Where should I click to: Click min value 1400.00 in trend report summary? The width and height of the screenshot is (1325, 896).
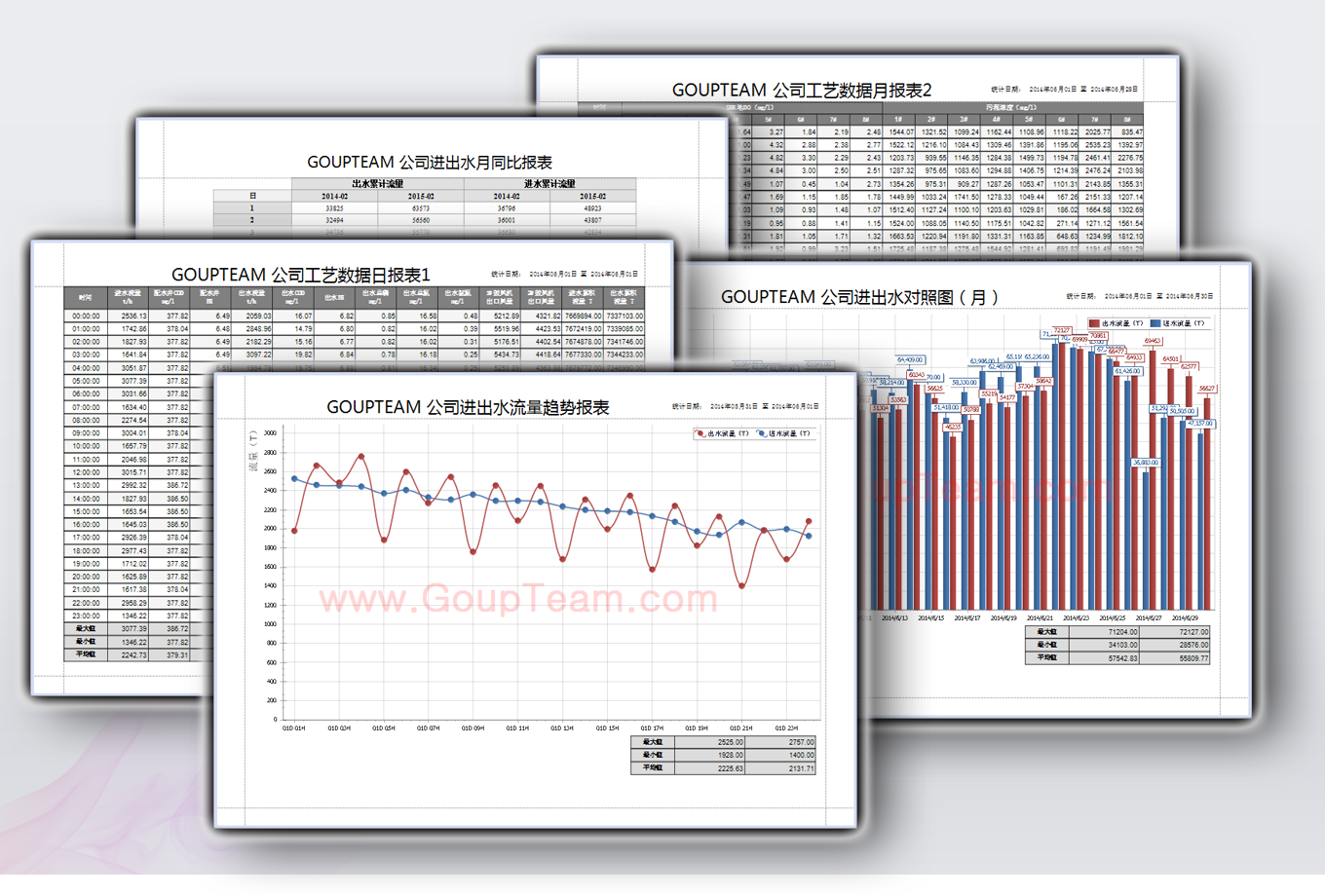[x=801, y=755]
